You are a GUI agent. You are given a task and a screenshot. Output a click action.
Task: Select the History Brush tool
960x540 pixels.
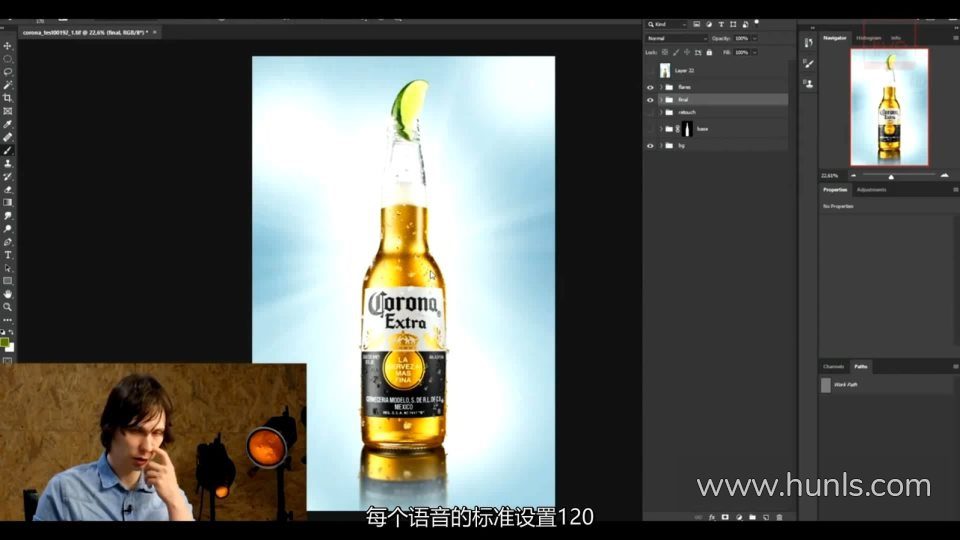(7, 176)
